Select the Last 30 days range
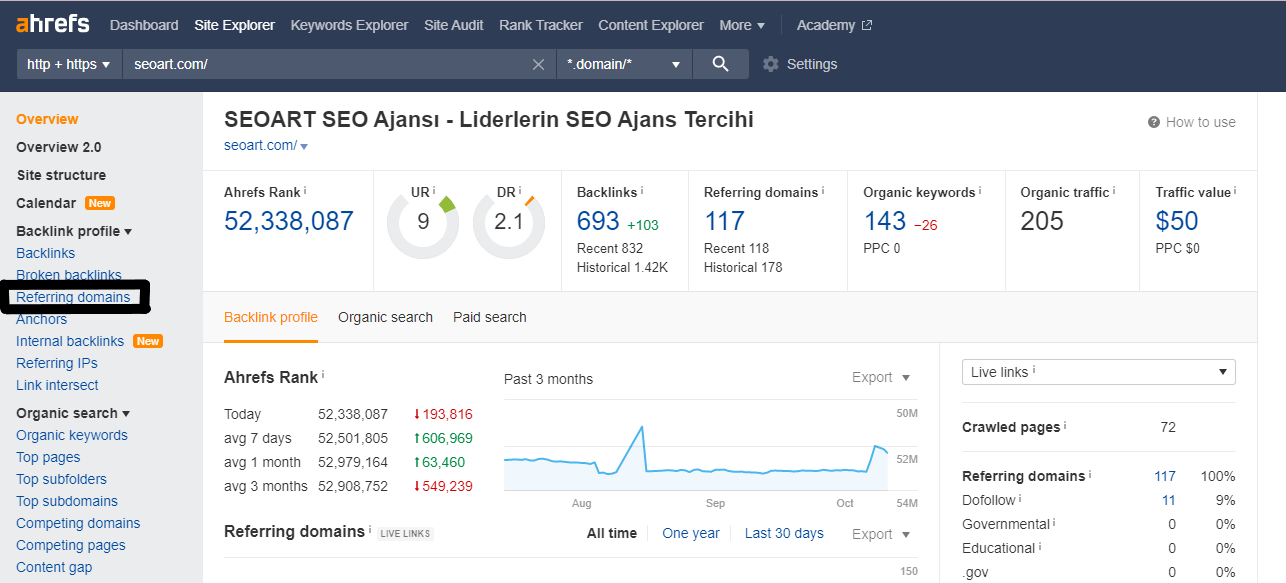 tap(784, 533)
